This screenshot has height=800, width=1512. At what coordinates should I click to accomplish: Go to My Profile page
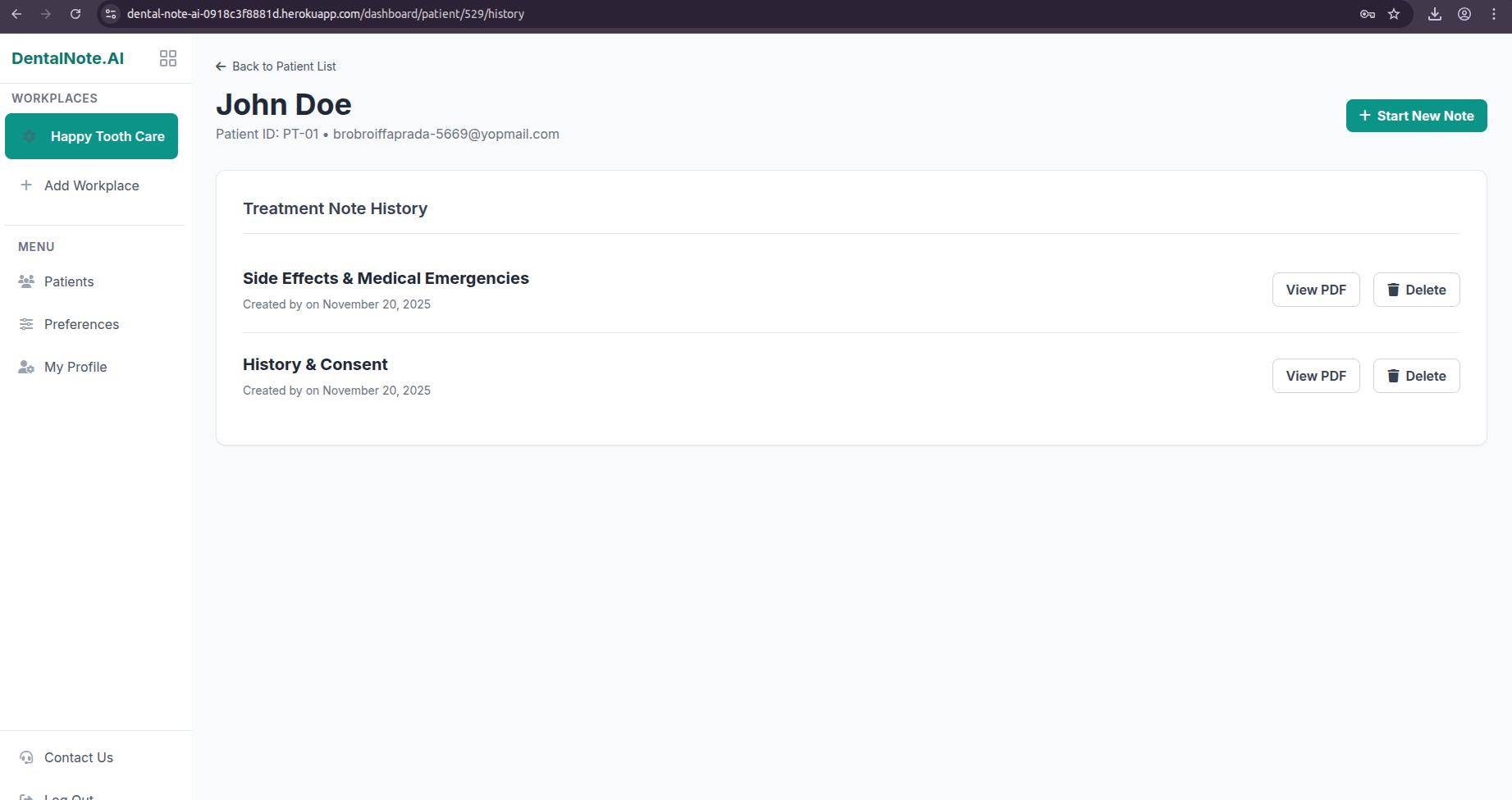[75, 367]
